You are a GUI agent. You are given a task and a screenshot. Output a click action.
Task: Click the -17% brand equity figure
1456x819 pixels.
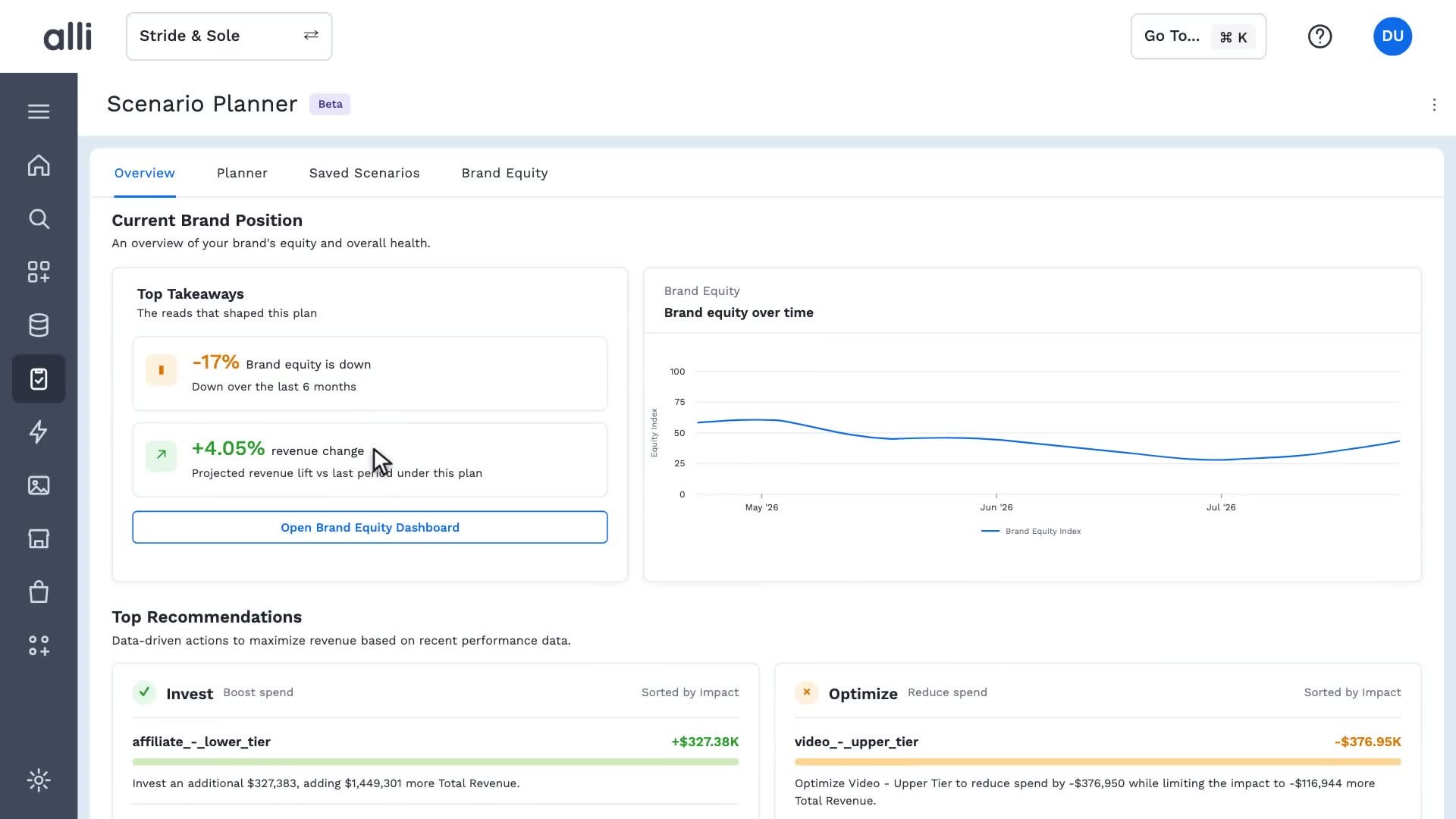(x=215, y=362)
